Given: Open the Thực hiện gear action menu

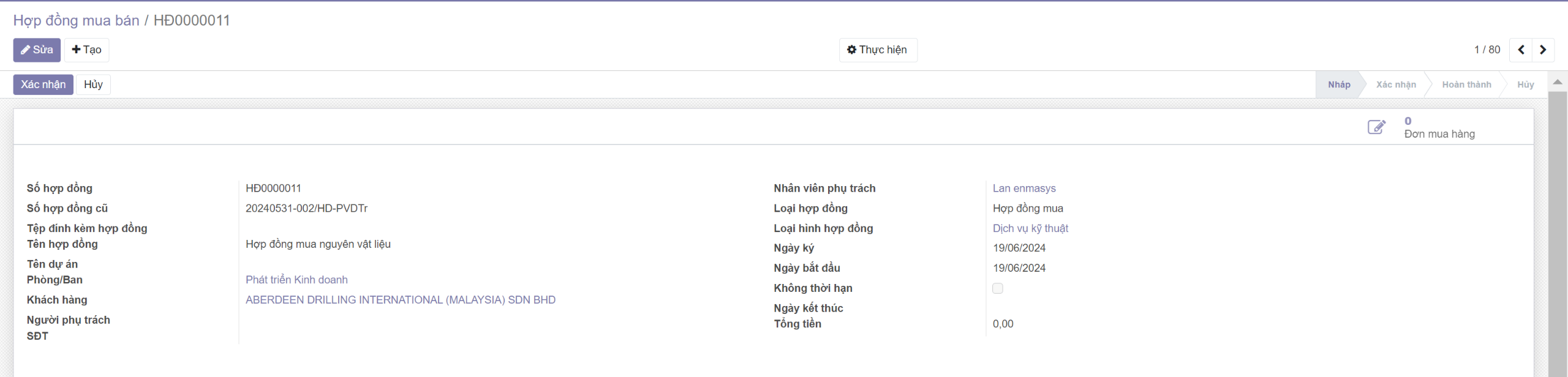Looking at the screenshot, I should (877, 50).
